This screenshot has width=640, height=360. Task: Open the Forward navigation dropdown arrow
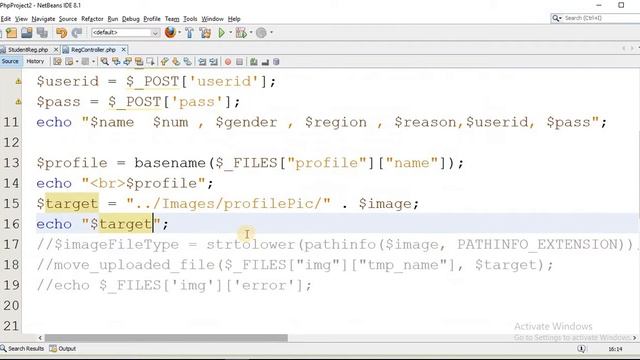(93, 62)
